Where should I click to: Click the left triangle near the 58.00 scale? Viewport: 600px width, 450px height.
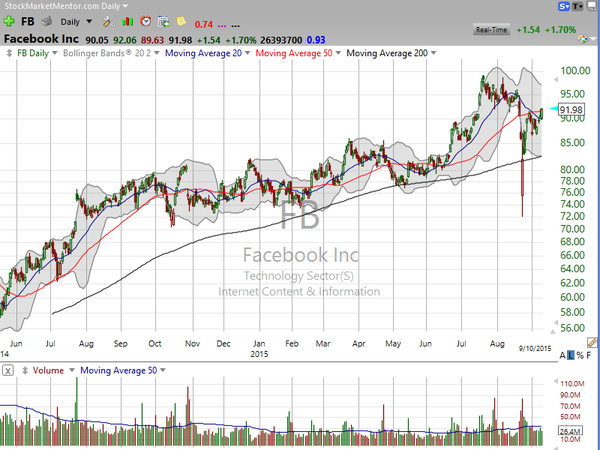click(556, 323)
